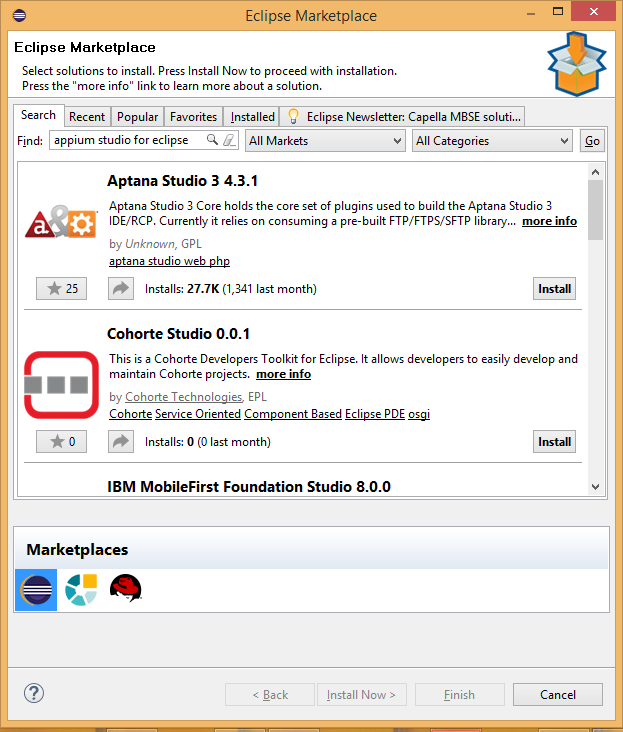The image size is (623, 732).
Task: Select the Obeo marketplace icon
Action: point(81,590)
